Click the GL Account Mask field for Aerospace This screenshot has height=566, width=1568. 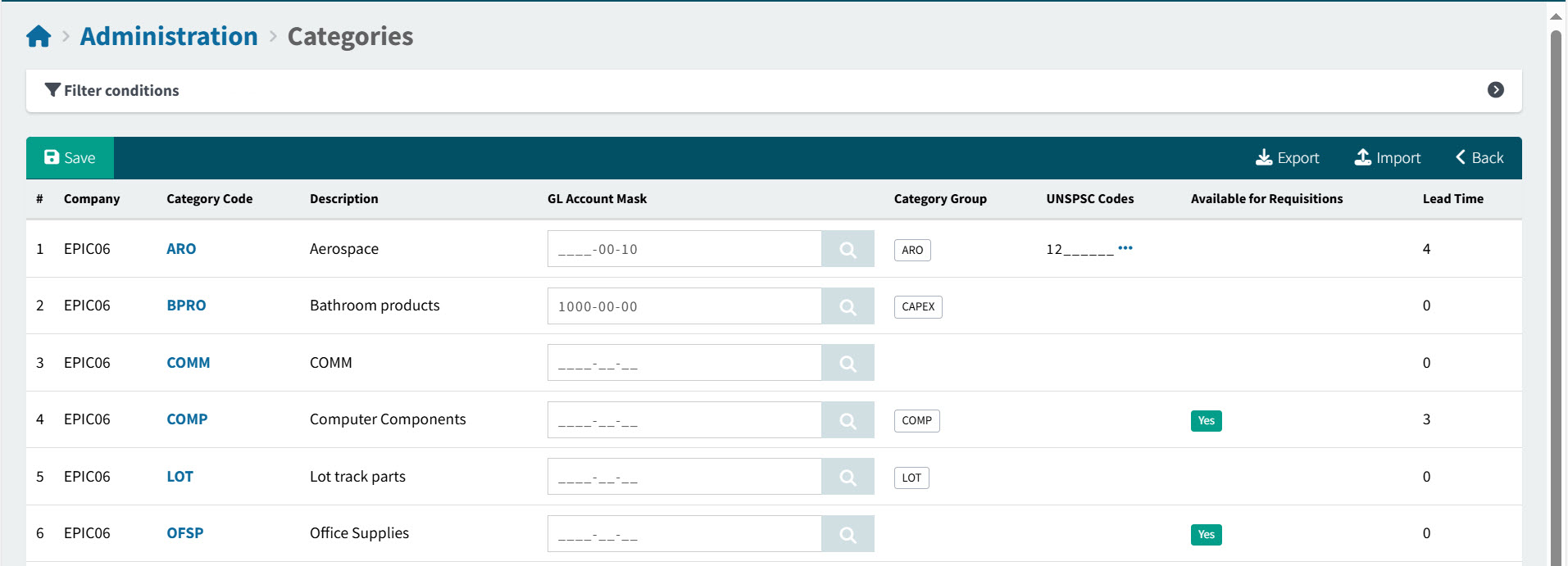(684, 249)
